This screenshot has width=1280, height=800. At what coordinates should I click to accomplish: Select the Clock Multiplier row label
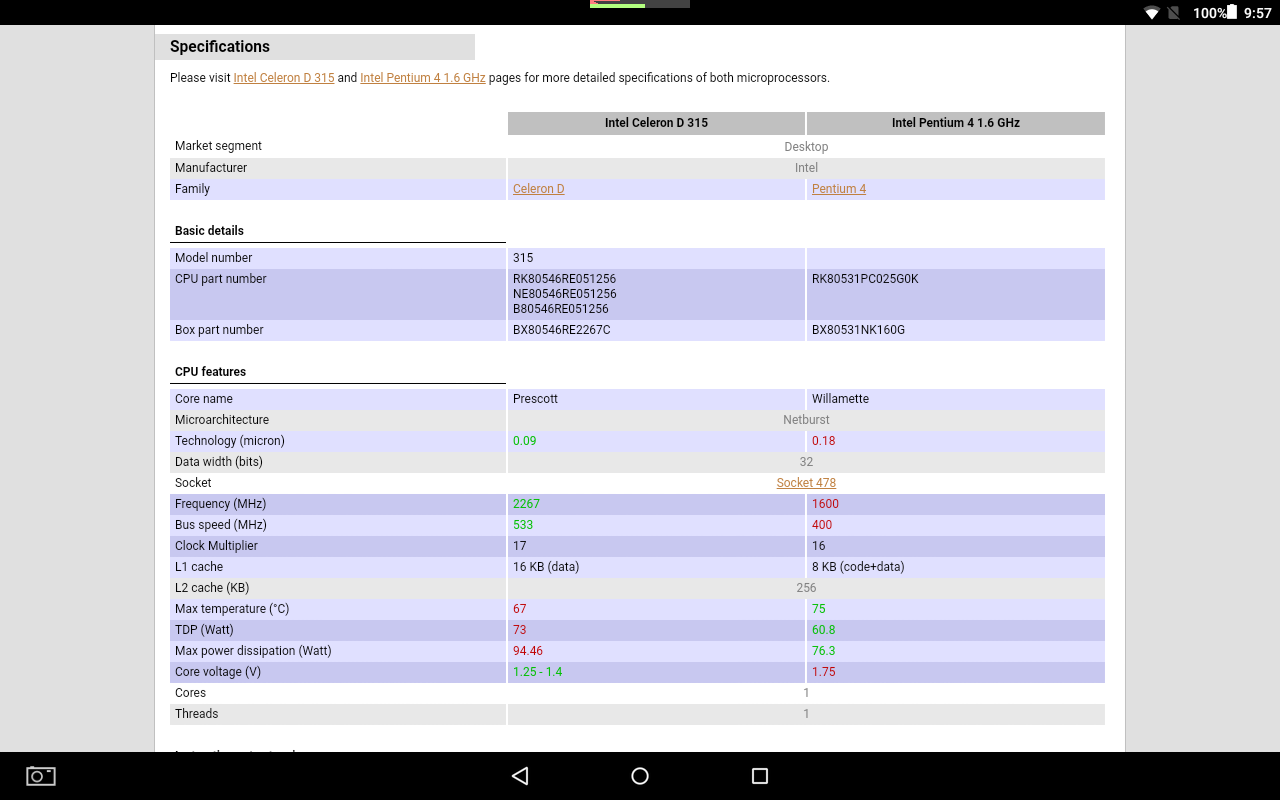[216, 546]
